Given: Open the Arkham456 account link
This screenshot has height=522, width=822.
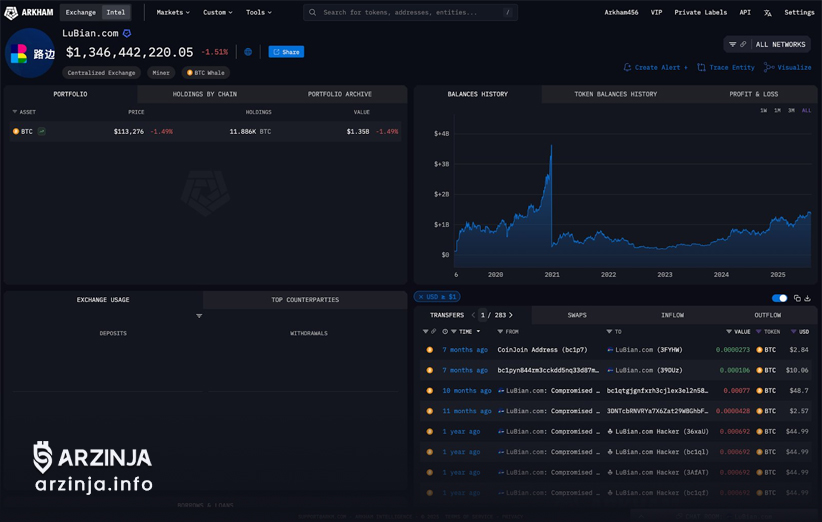Looking at the screenshot, I should click(x=621, y=13).
